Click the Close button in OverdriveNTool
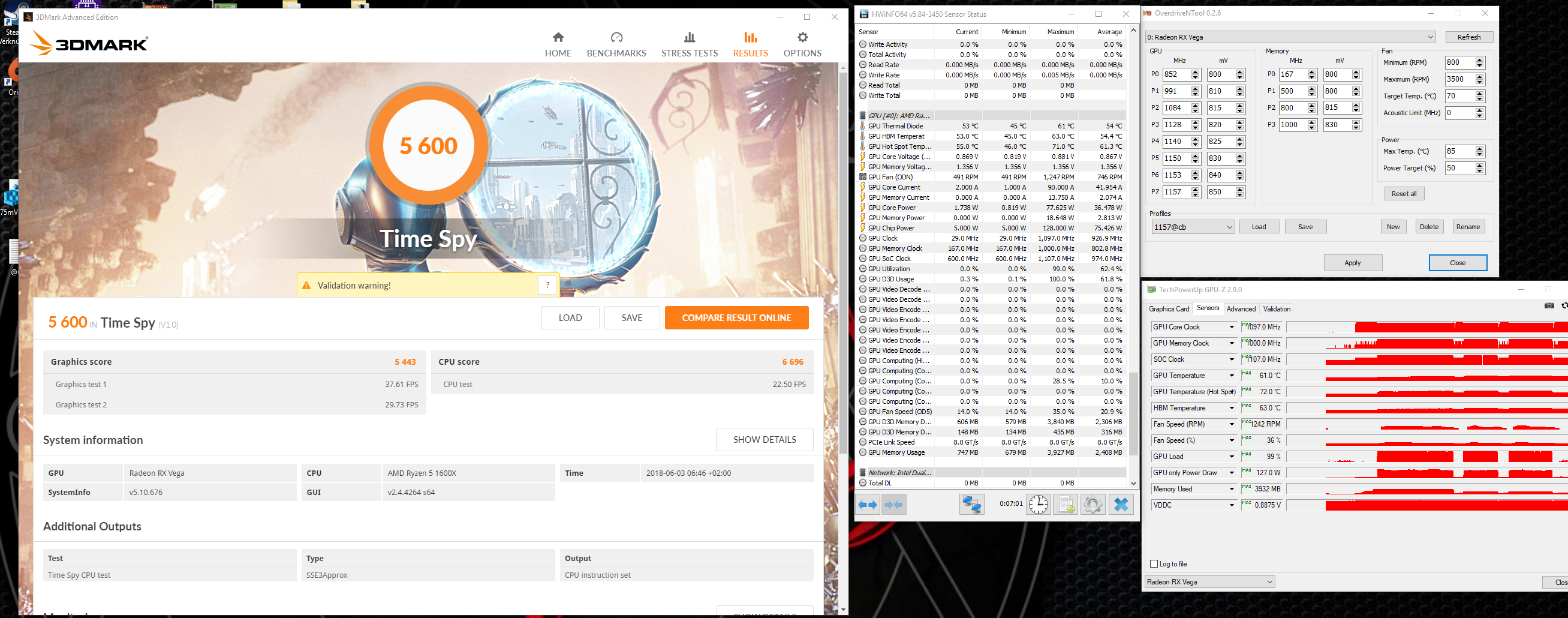This screenshot has height=618, width=1568. point(1457,262)
